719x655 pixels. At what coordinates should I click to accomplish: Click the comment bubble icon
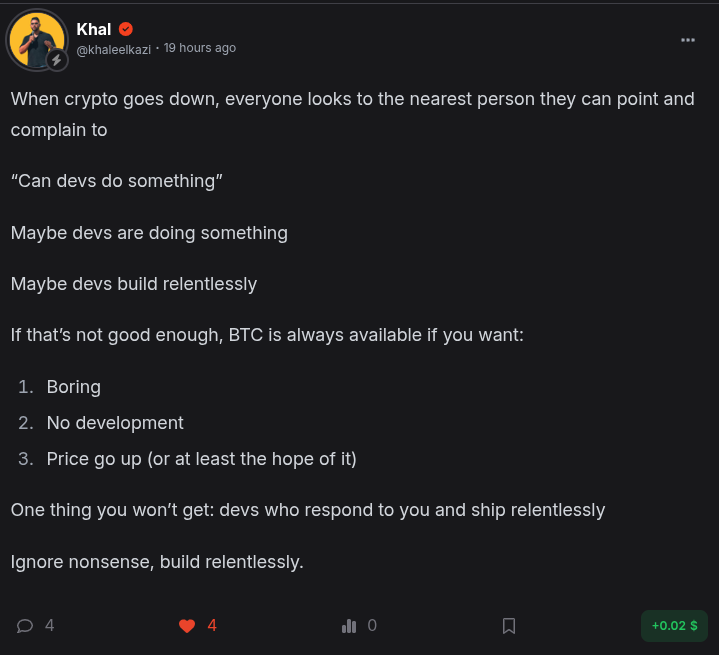pyautogui.click(x=25, y=626)
